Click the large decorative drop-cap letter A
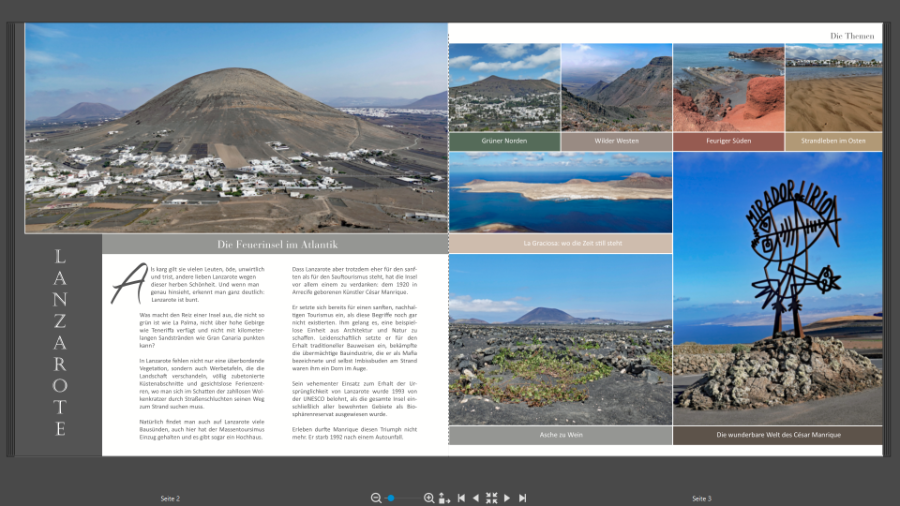900x506 pixels. 129,283
